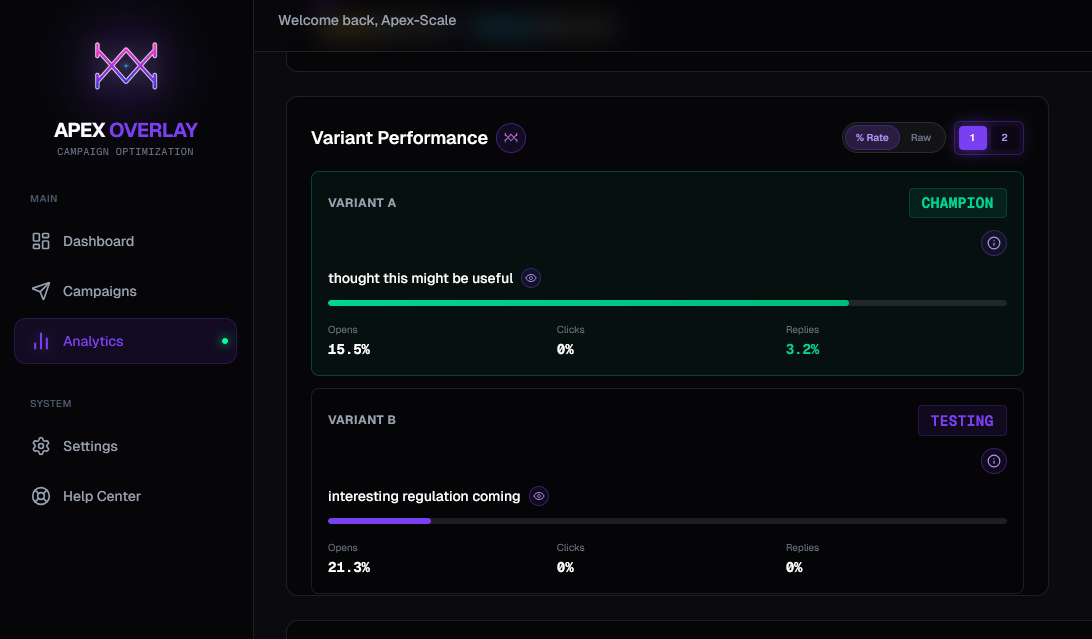Toggle the eye on 'interesting regulation coming'
This screenshot has height=639, width=1092.
pos(539,496)
